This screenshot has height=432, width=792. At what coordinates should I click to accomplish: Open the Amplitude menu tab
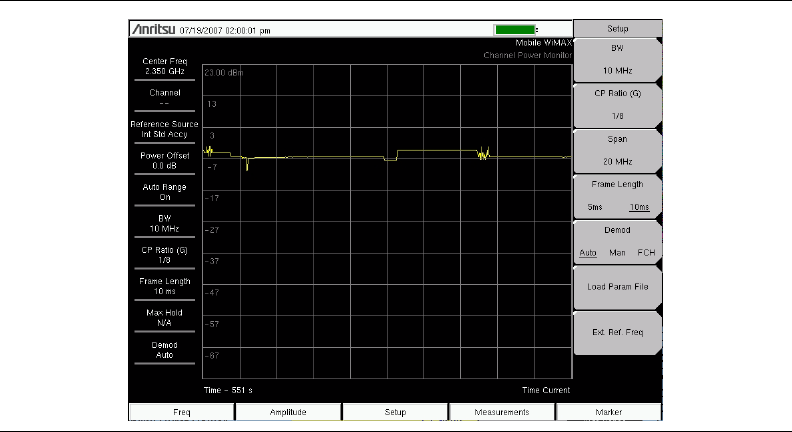(288, 412)
